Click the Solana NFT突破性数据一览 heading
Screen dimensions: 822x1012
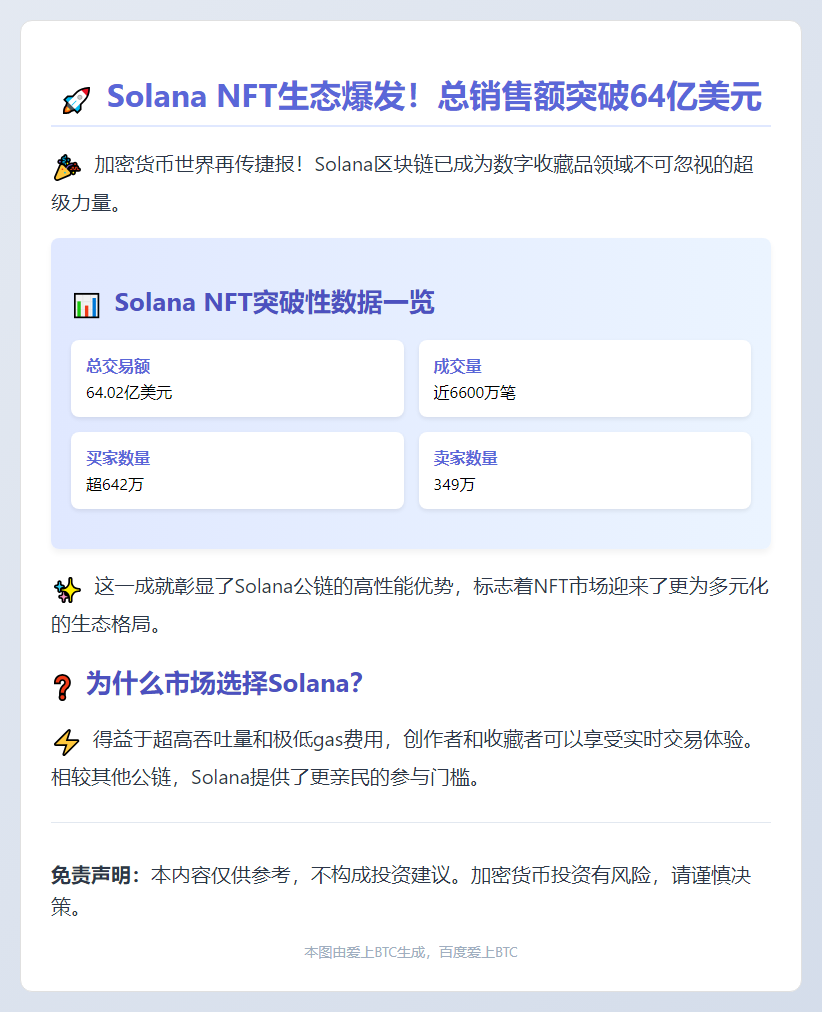coord(274,302)
